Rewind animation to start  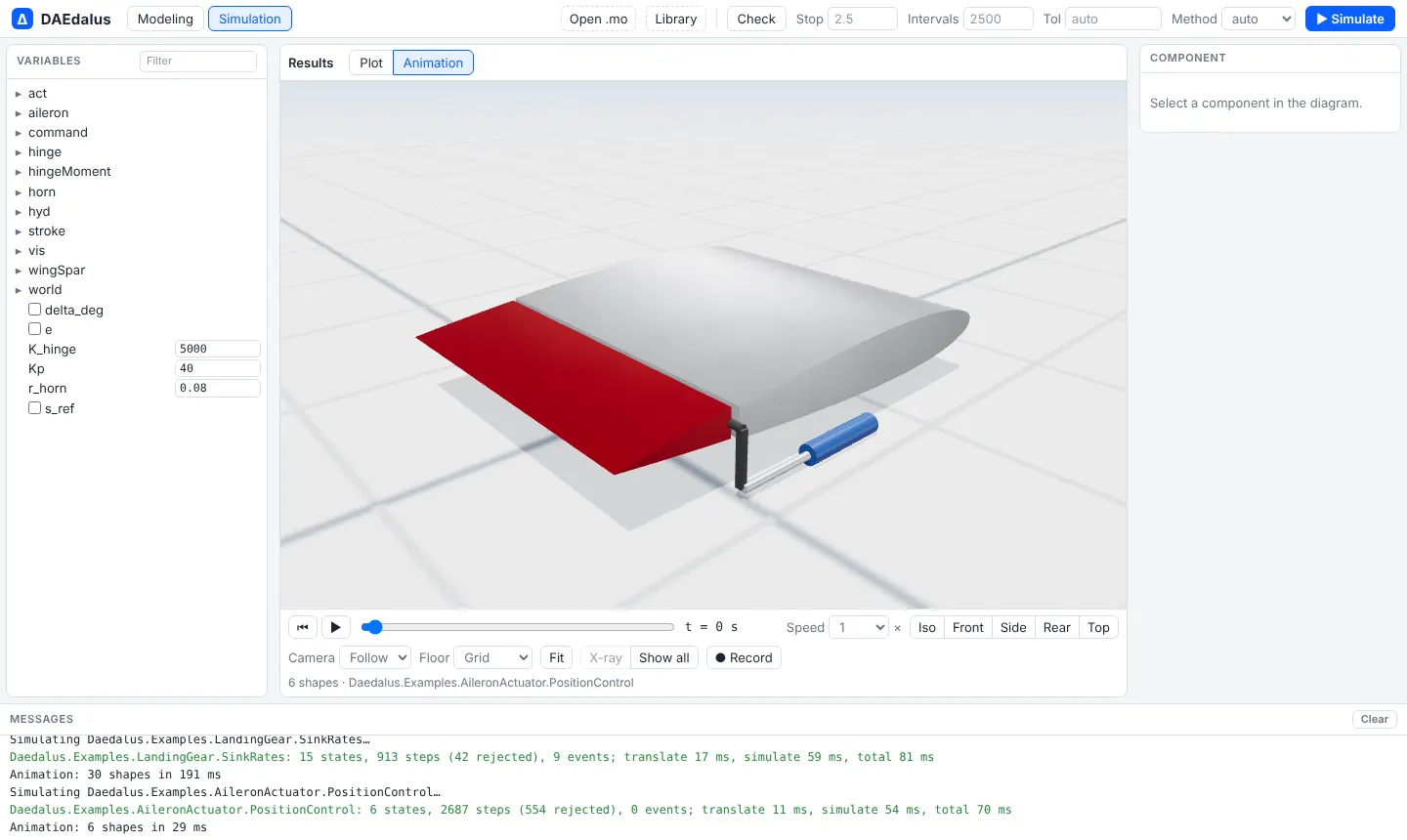tap(303, 627)
